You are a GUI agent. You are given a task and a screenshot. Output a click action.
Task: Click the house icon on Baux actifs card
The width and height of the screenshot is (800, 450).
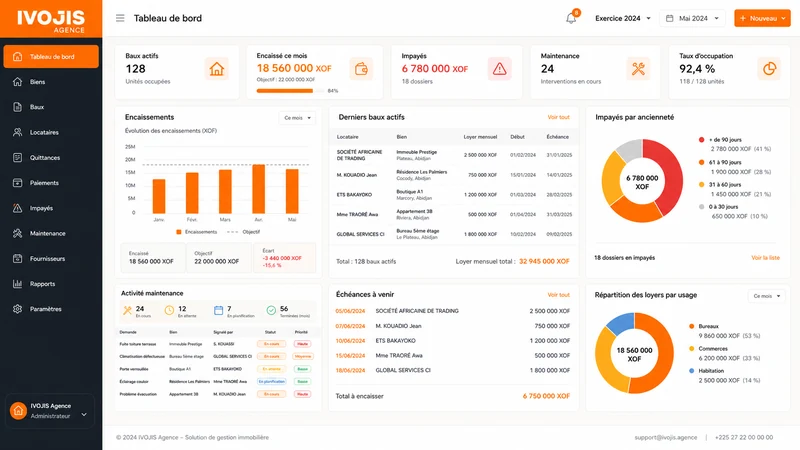[x=217, y=69]
